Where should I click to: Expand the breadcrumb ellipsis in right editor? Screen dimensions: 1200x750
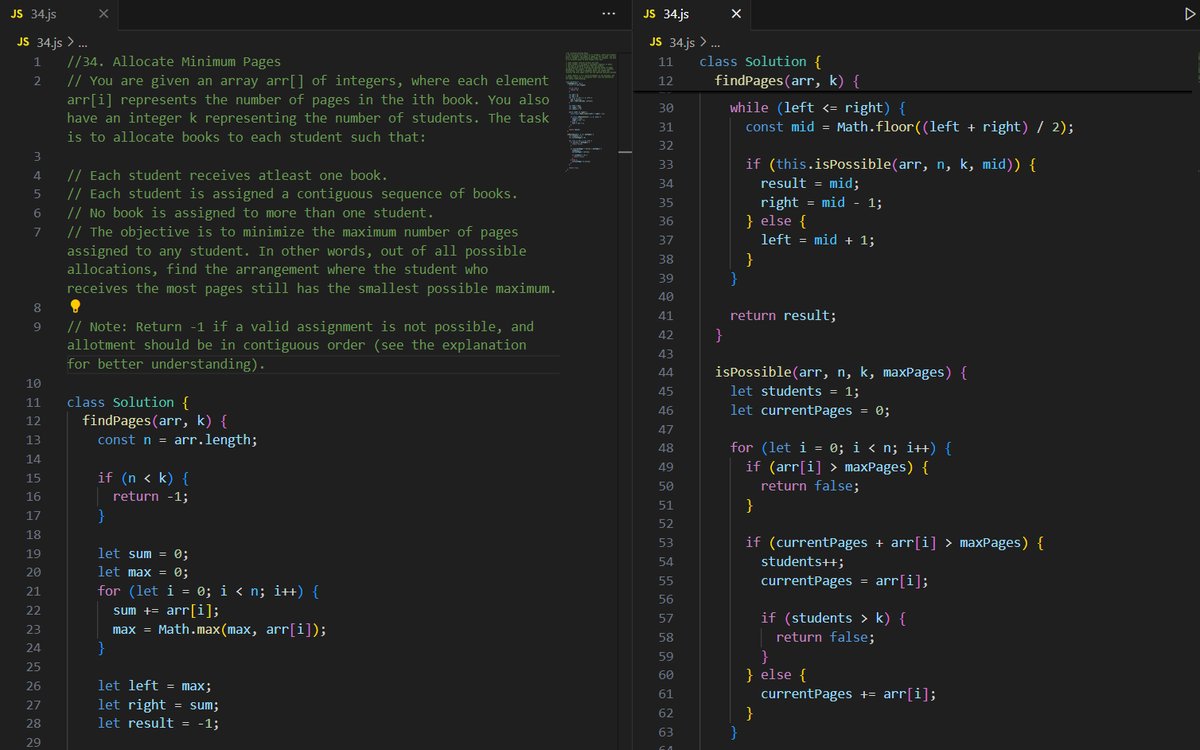(x=716, y=42)
